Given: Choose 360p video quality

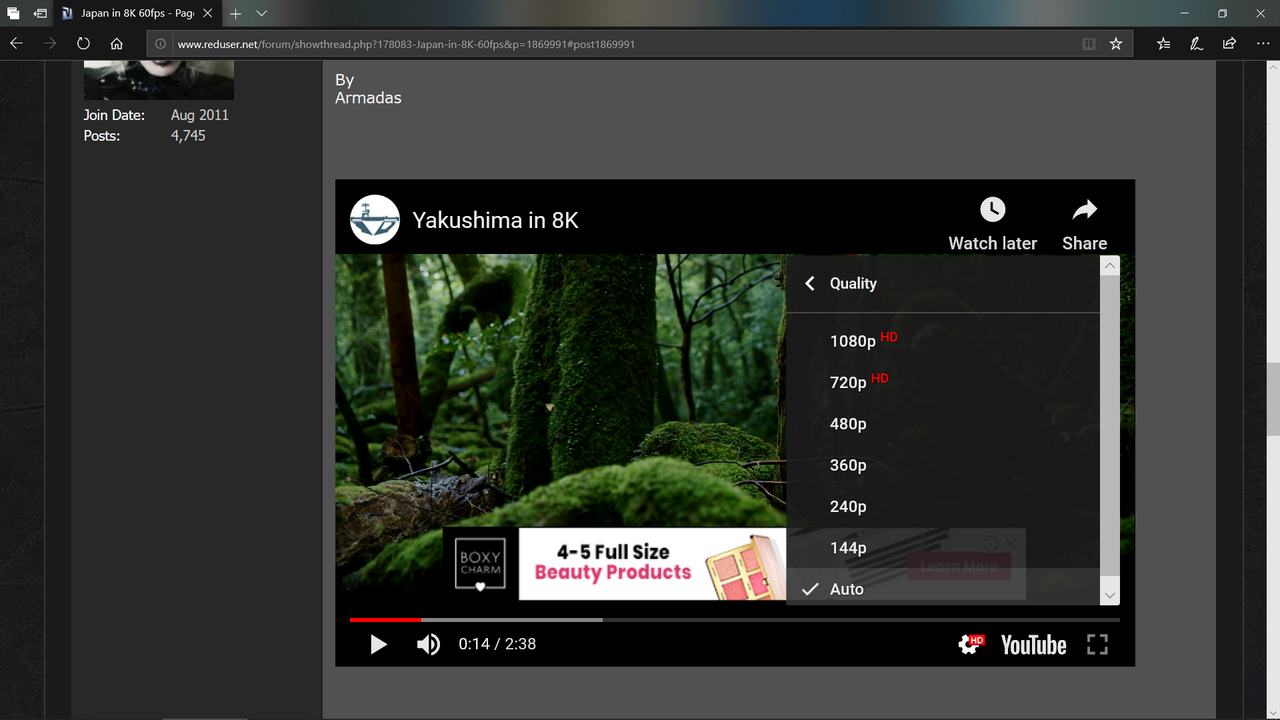Looking at the screenshot, I should (x=943, y=465).
